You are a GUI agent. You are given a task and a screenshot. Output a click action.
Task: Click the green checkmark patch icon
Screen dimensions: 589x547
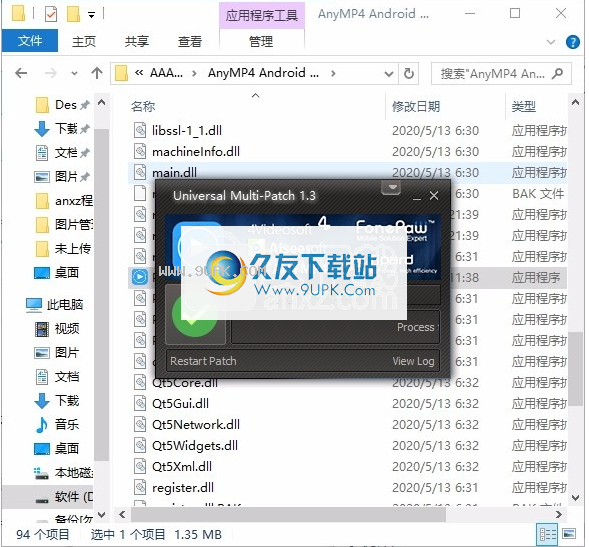pos(195,315)
